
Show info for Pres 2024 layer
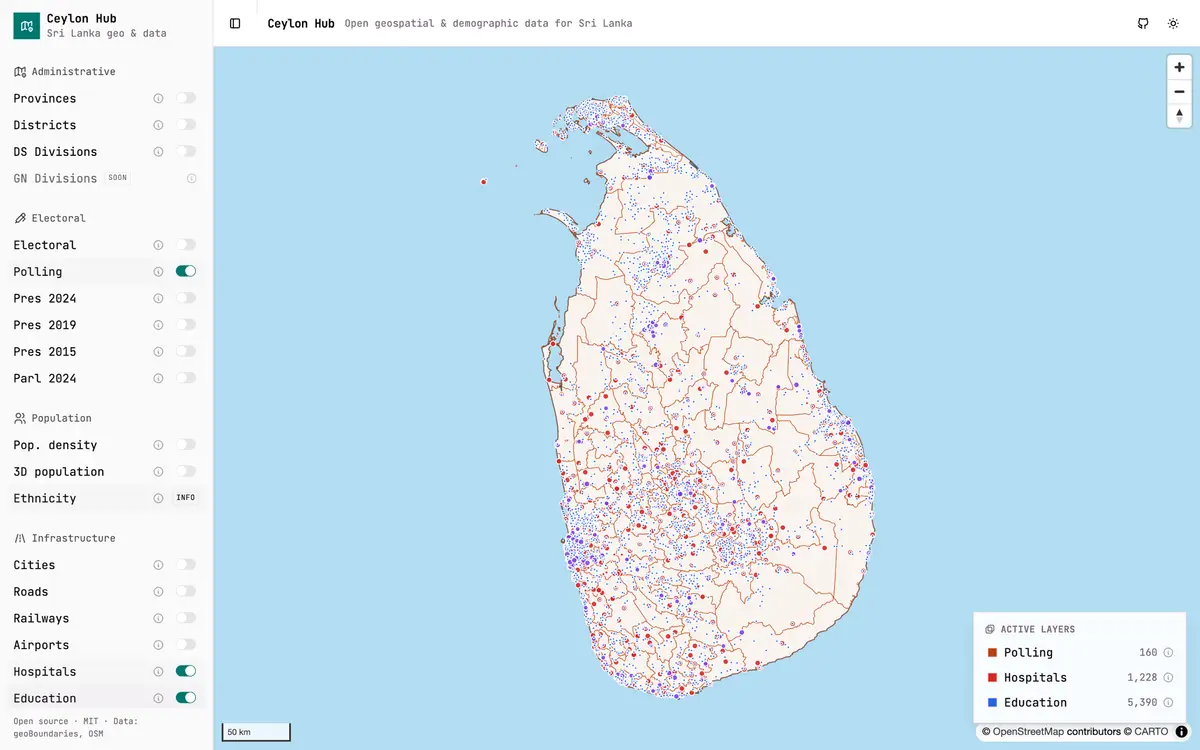click(x=158, y=298)
